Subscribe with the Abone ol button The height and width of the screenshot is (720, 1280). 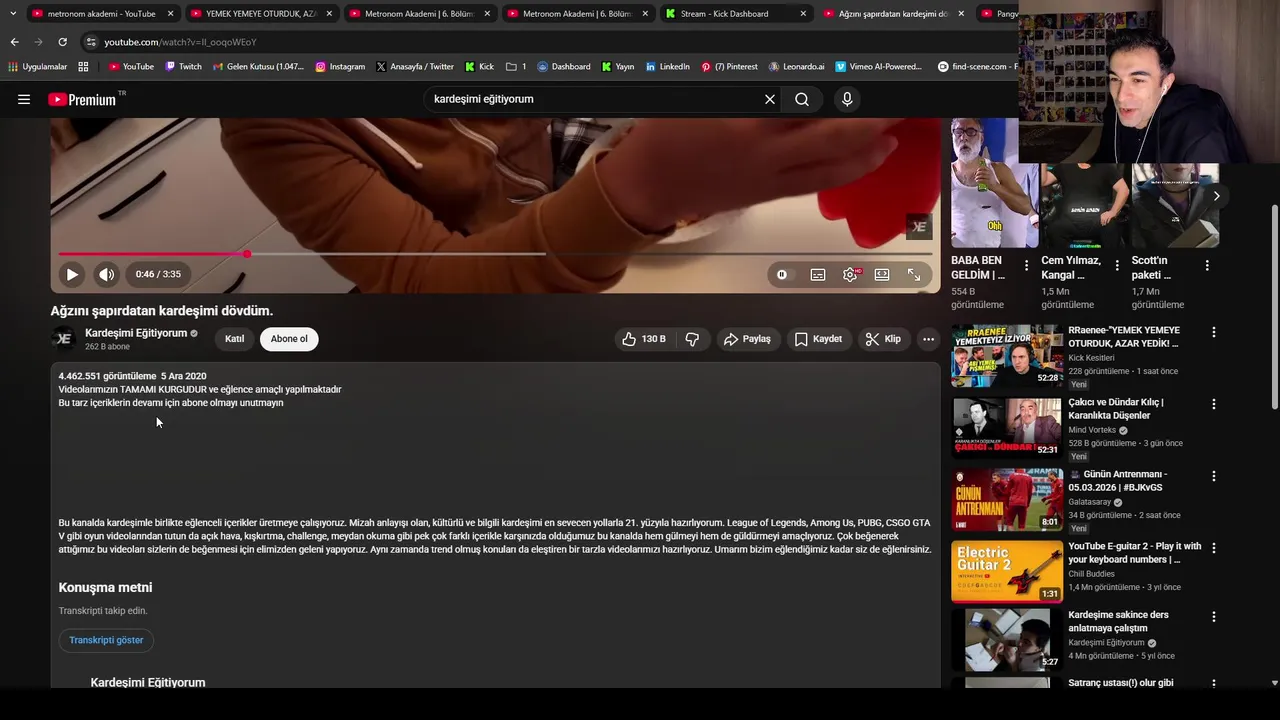(289, 339)
